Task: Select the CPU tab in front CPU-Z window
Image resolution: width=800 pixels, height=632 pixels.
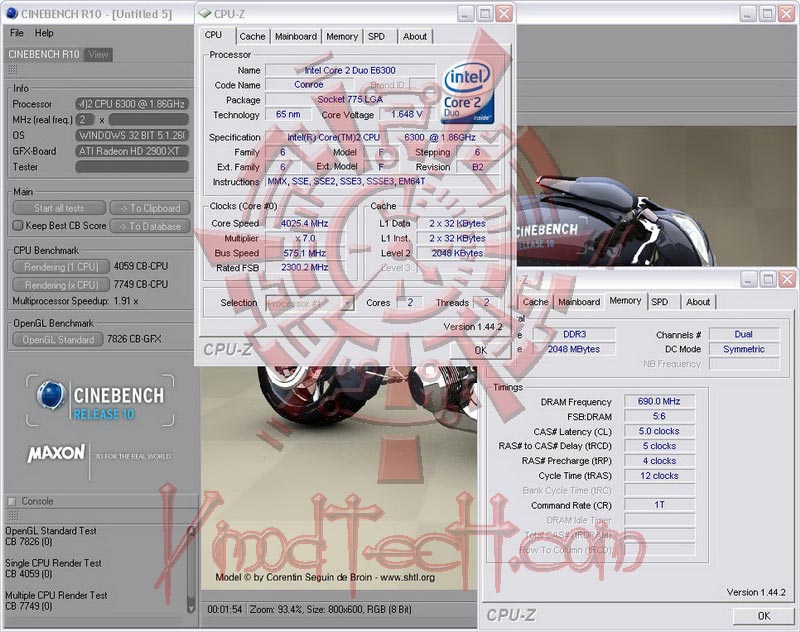Action: [x=213, y=35]
